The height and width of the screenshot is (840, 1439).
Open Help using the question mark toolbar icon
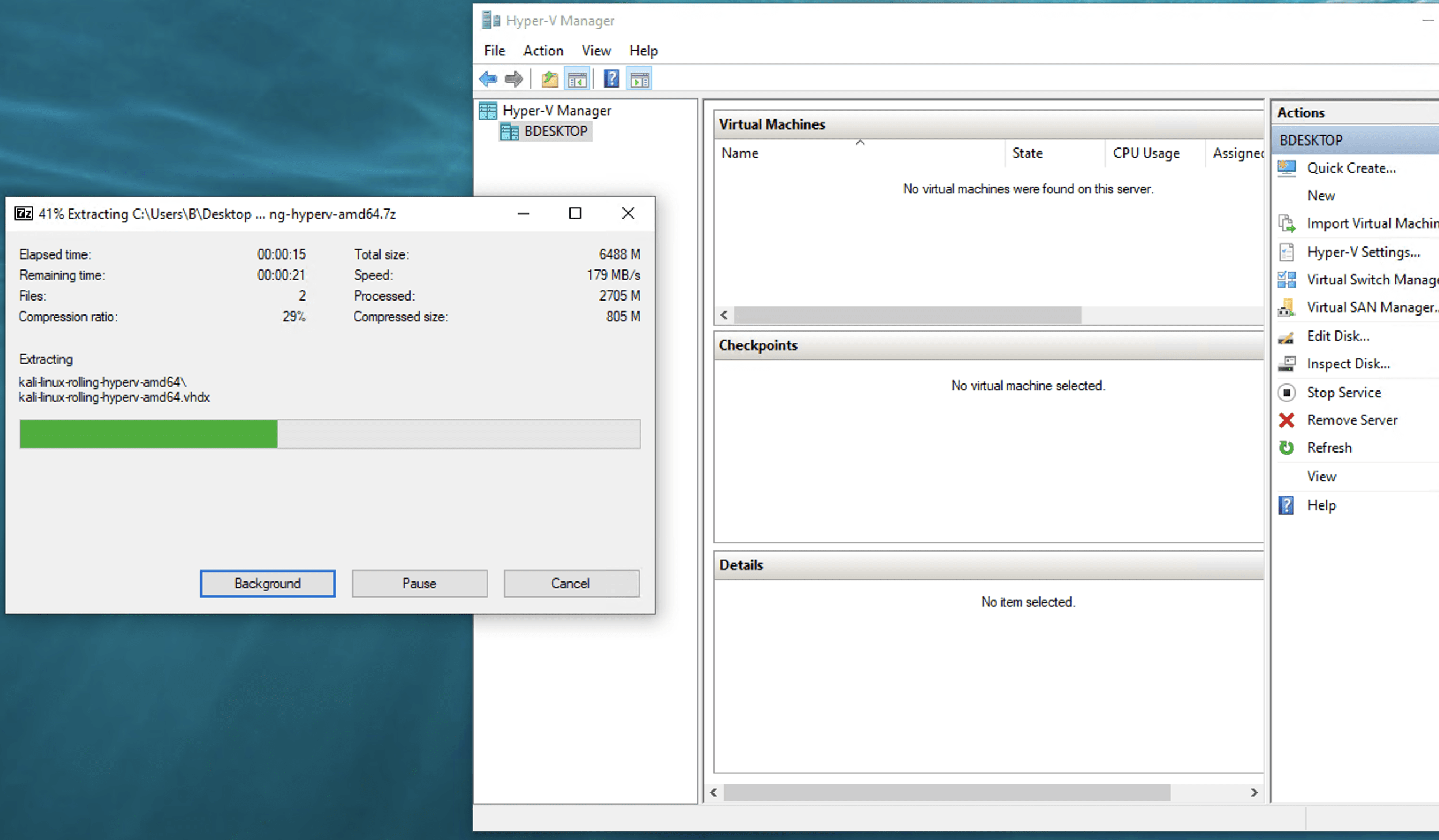coord(611,78)
